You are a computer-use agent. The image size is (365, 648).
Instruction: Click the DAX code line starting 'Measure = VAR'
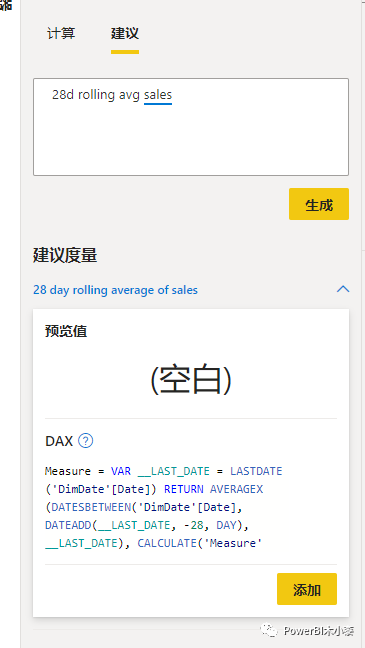coord(164,471)
